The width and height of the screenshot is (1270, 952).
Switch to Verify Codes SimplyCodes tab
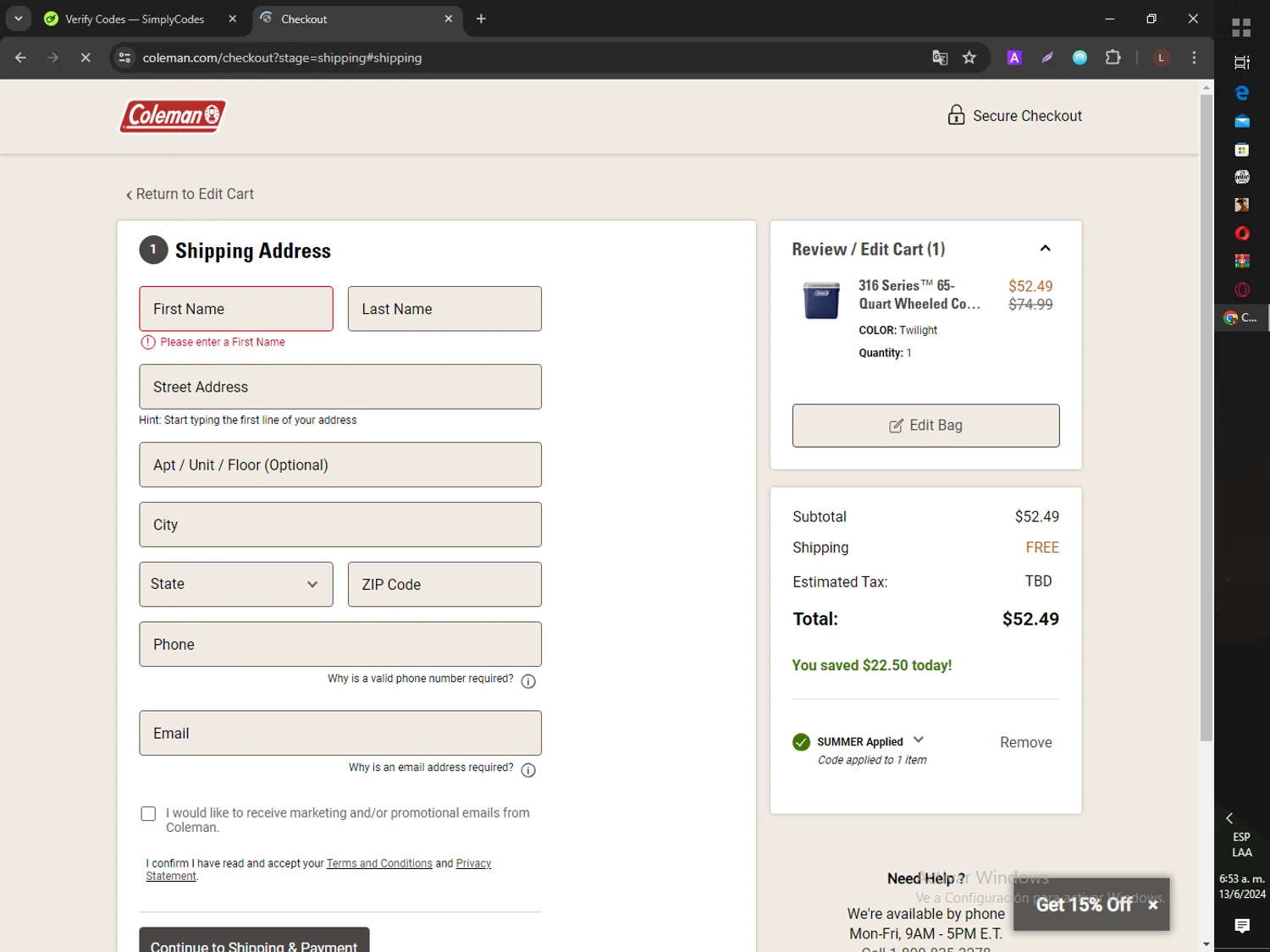click(x=135, y=19)
